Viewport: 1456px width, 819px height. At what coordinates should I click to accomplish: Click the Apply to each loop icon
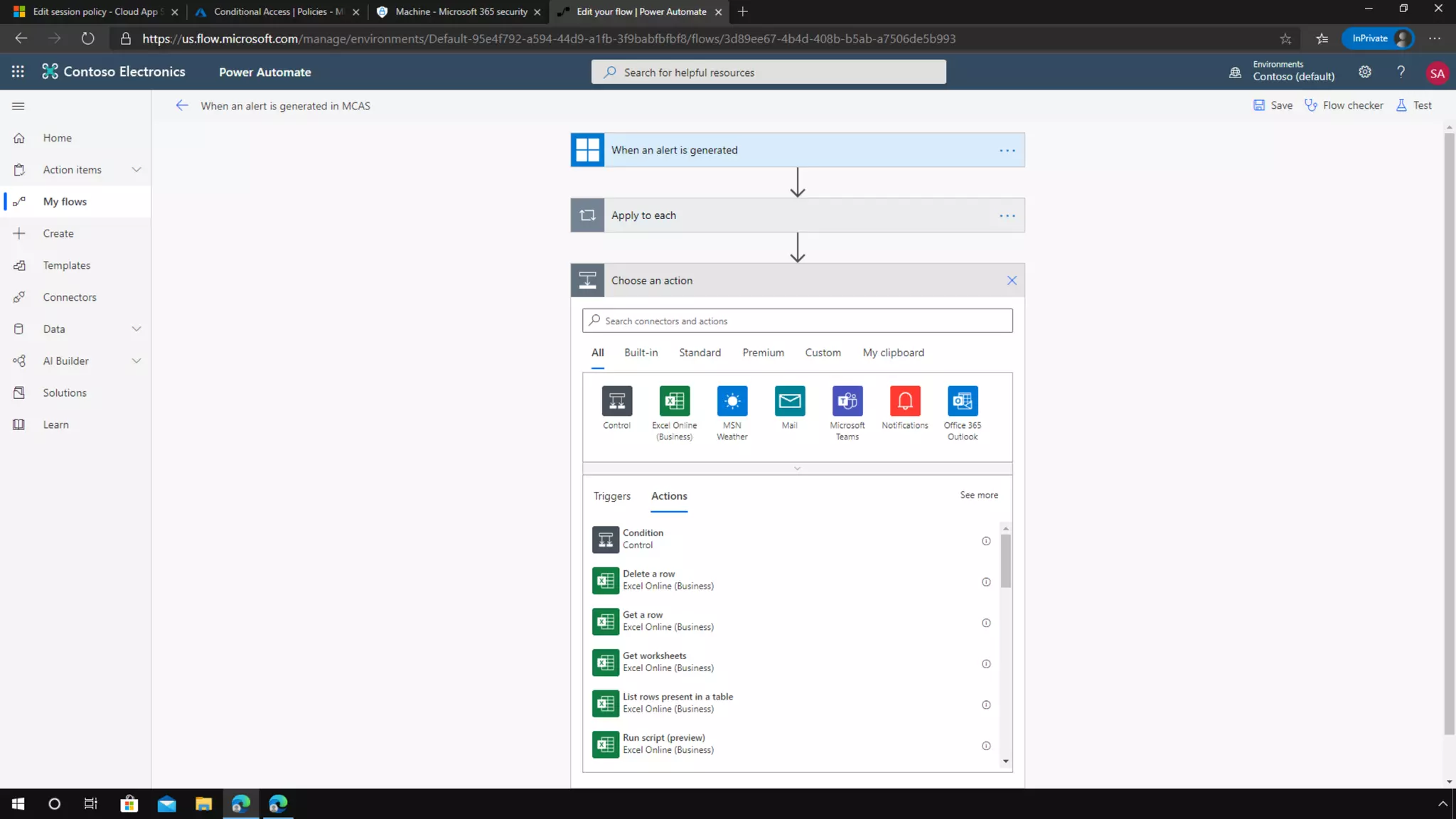coord(587,215)
